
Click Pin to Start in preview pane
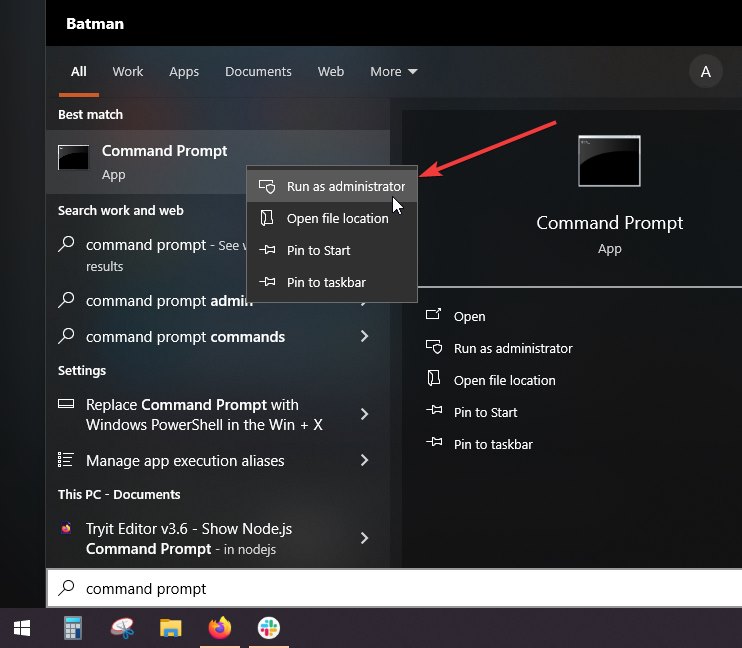pyautogui.click(x=486, y=412)
